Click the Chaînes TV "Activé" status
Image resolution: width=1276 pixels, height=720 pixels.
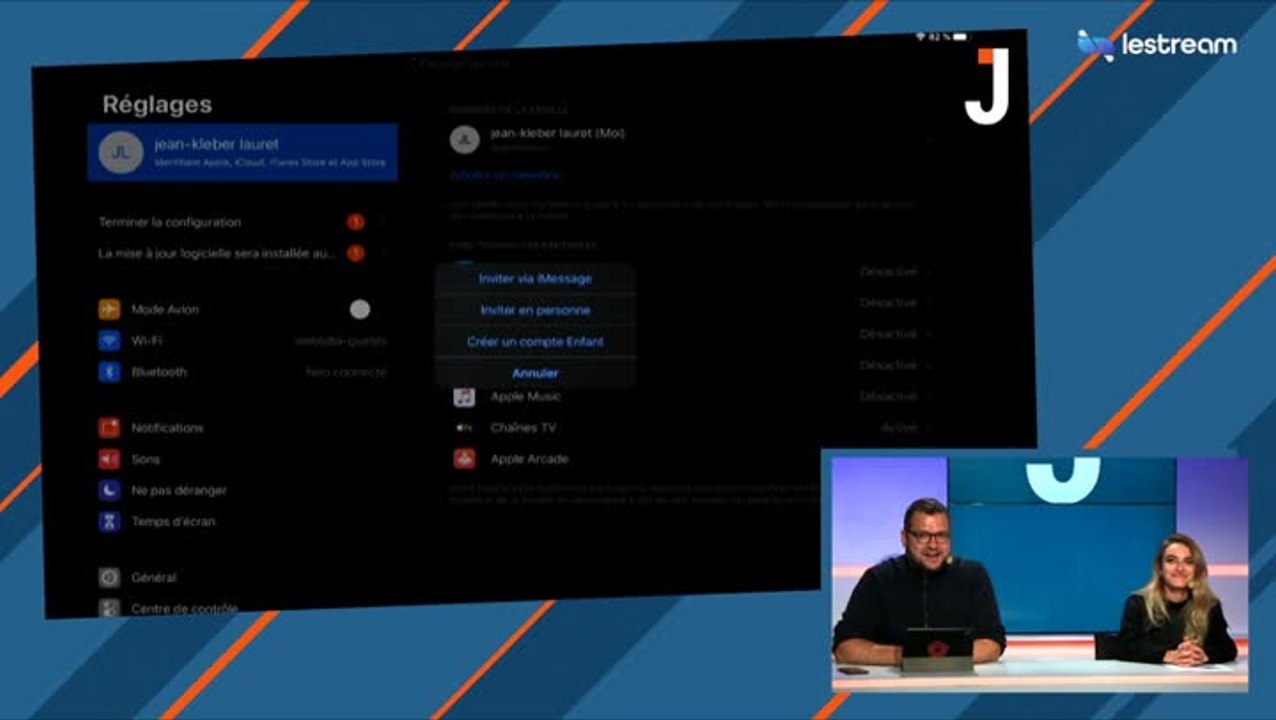tap(899, 428)
